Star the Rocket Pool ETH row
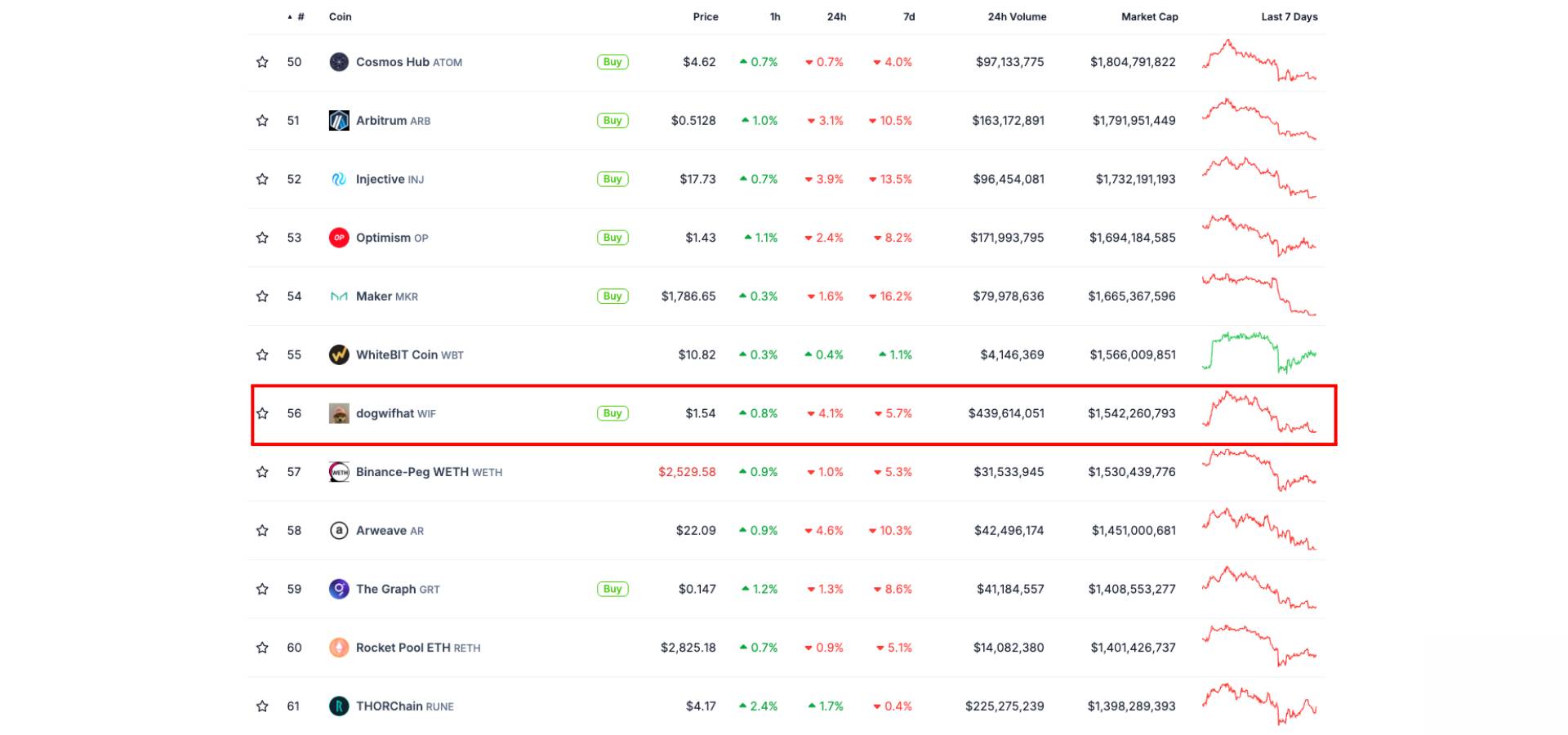 pyautogui.click(x=262, y=648)
